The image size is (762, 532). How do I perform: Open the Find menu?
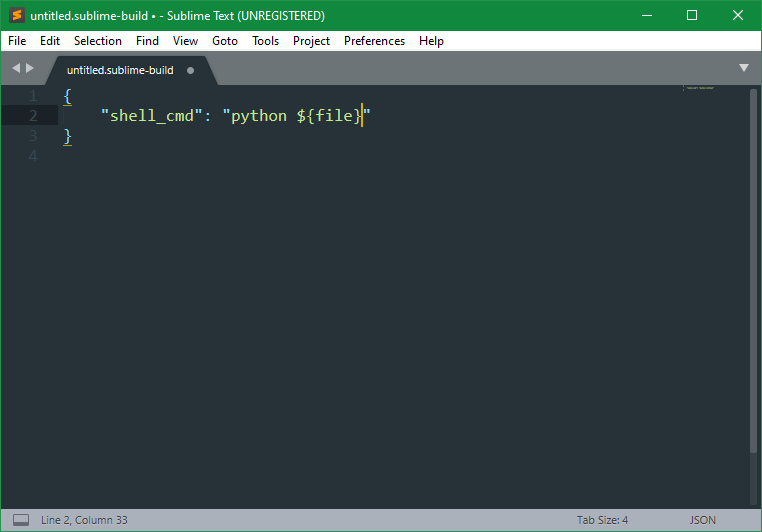147,41
